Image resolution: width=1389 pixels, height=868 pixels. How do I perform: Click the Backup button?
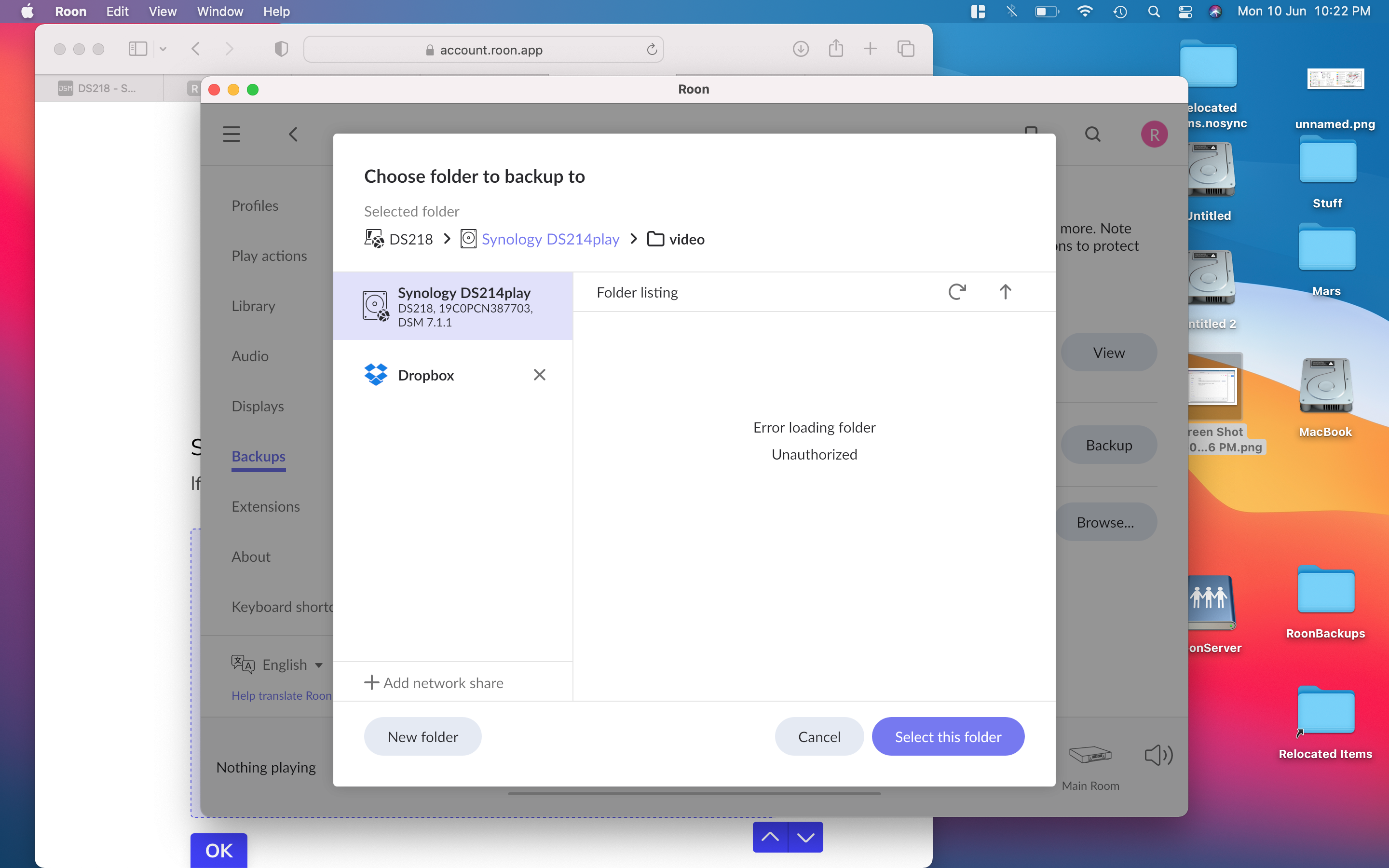[x=1108, y=445]
